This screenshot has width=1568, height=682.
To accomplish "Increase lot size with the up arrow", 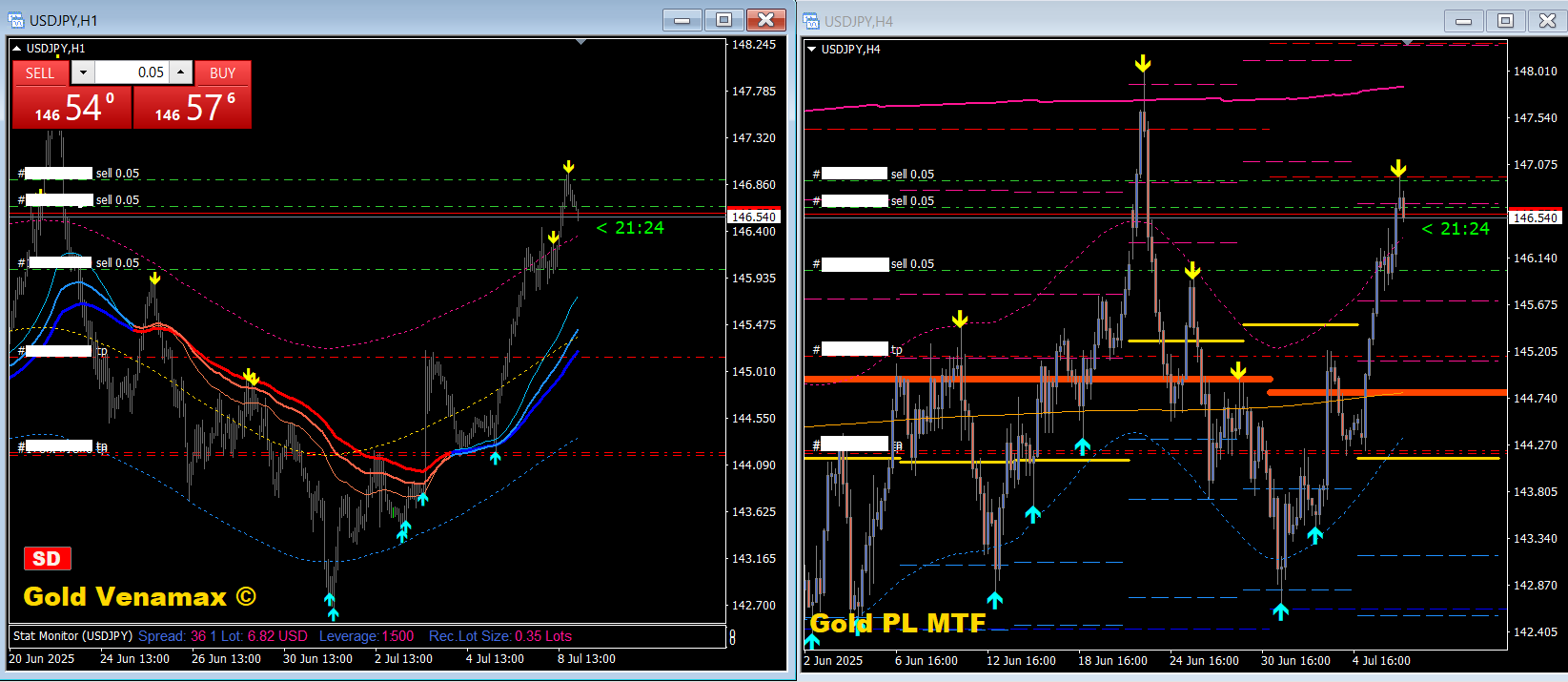I will click(x=182, y=72).
